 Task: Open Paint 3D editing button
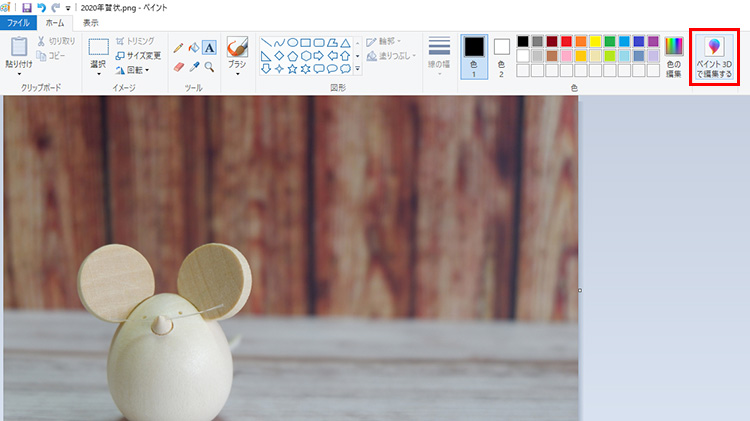point(714,57)
